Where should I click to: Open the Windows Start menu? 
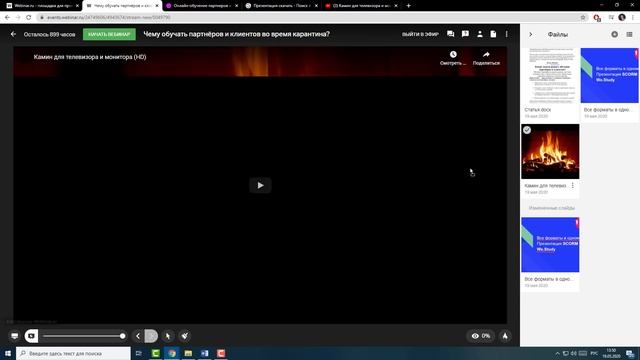click(x=8, y=353)
